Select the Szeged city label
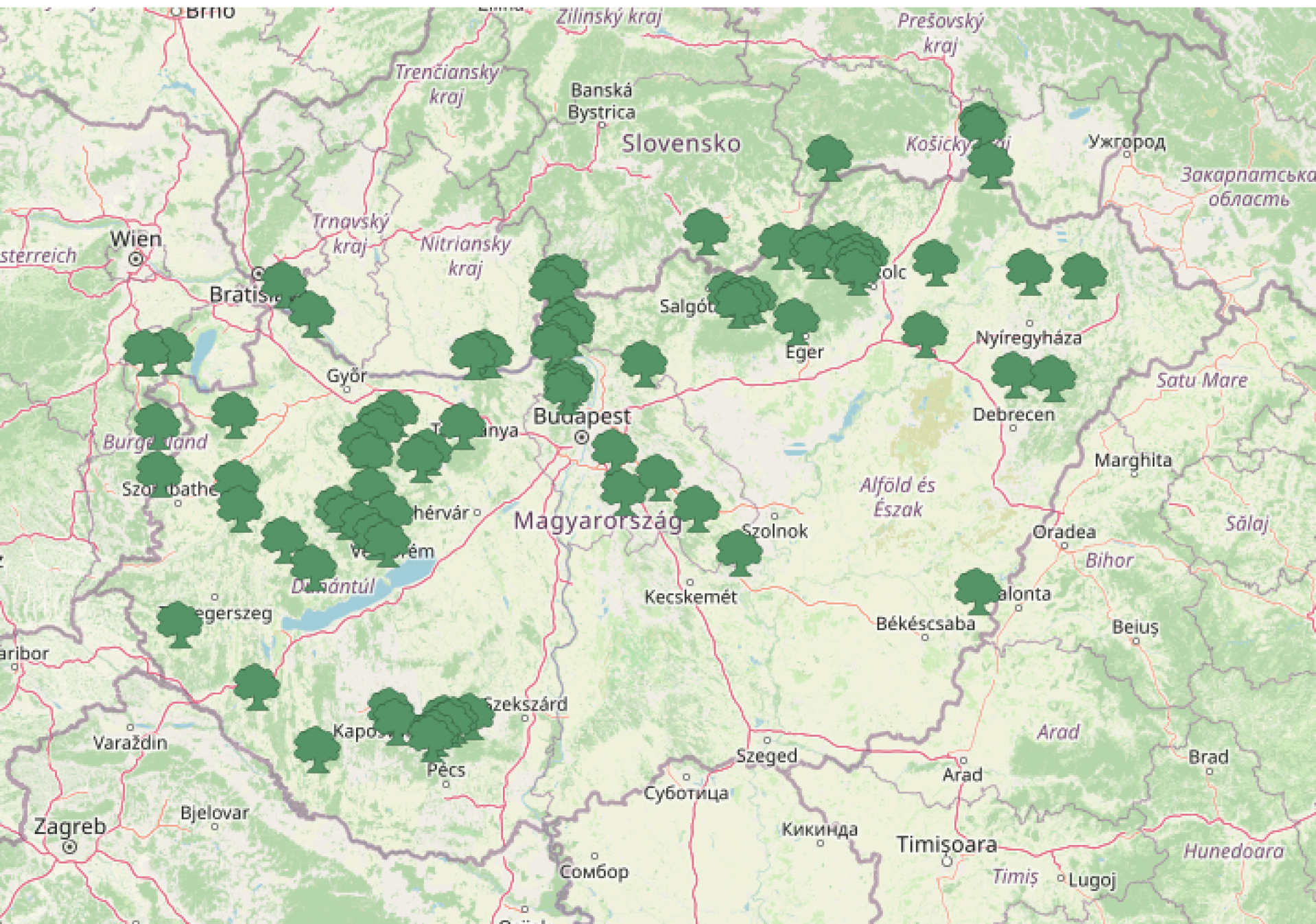The height and width of the screenshot is (924, 1316). tap(766, 756)
